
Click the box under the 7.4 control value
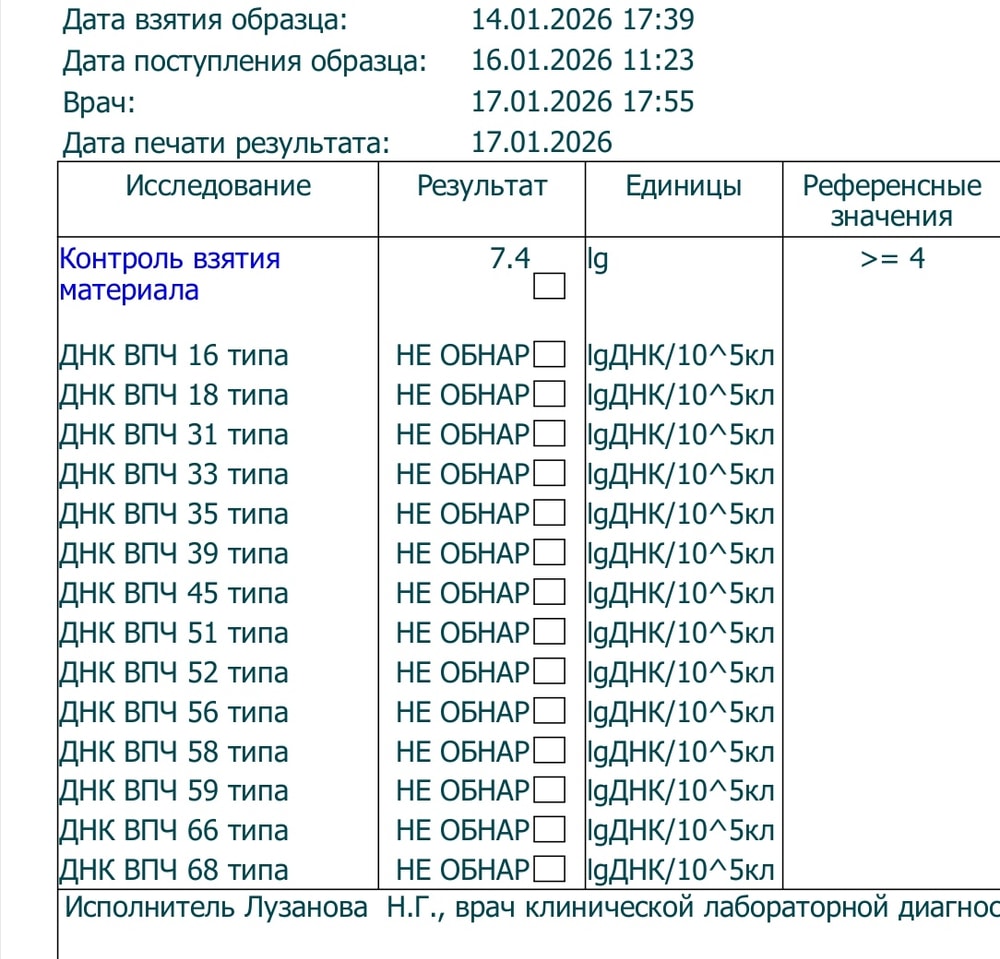(549, 286)
